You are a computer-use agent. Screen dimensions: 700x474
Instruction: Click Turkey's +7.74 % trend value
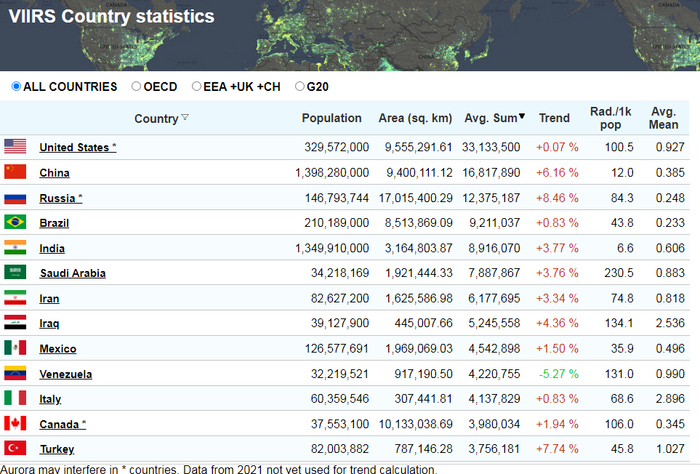557,449
